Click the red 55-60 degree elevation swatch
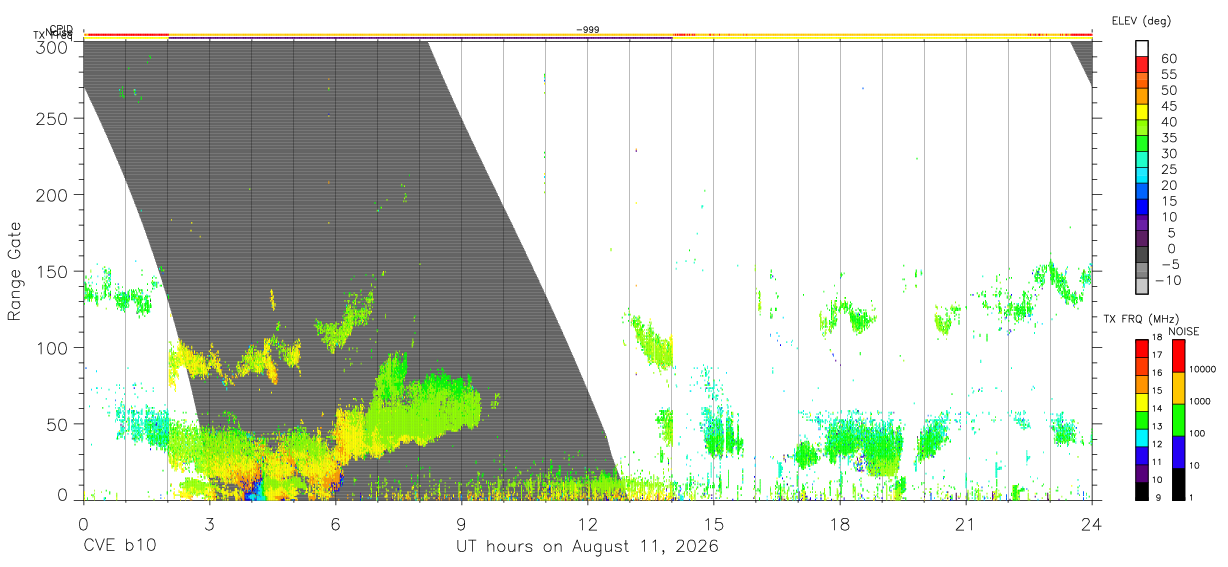The width and height of the screenshot is (1228, 567). [x=1142, y=65]
